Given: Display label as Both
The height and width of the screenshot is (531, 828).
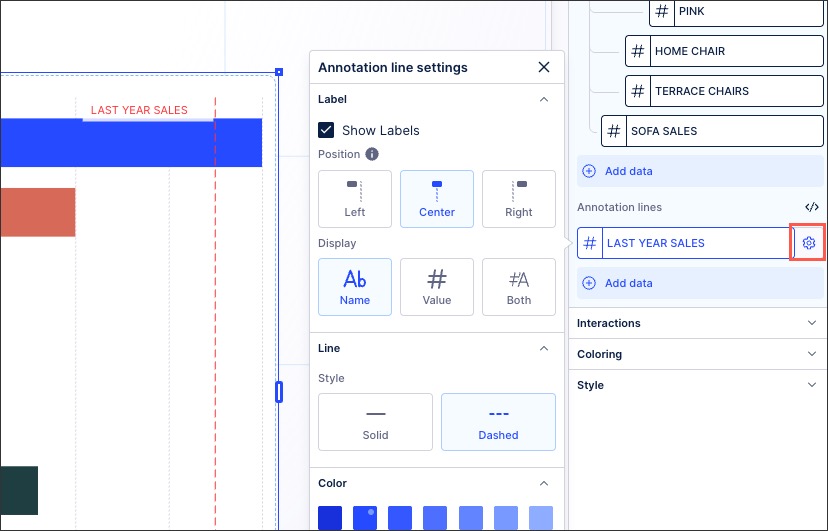Looking at the screenshot, I should click(x=519, y=287).
